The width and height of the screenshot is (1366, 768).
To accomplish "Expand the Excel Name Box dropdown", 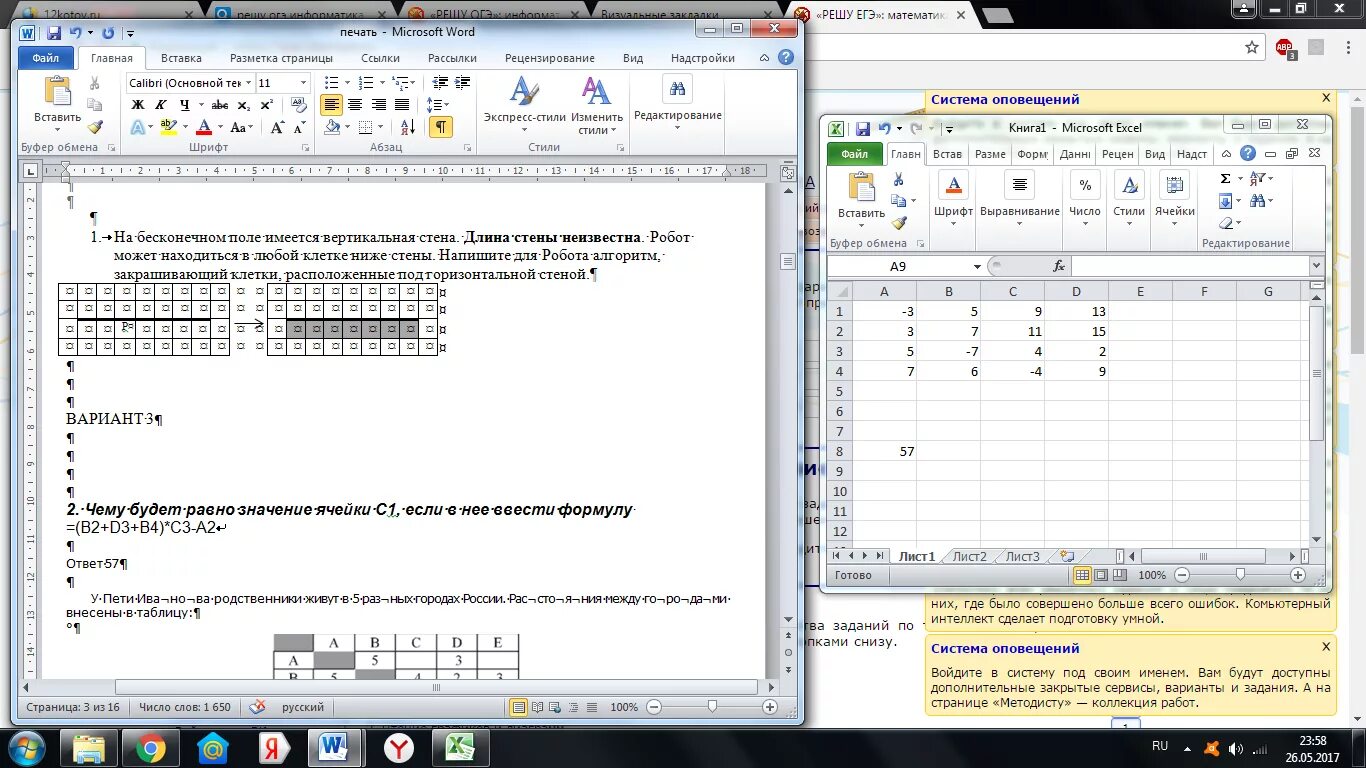I will 977,266.
